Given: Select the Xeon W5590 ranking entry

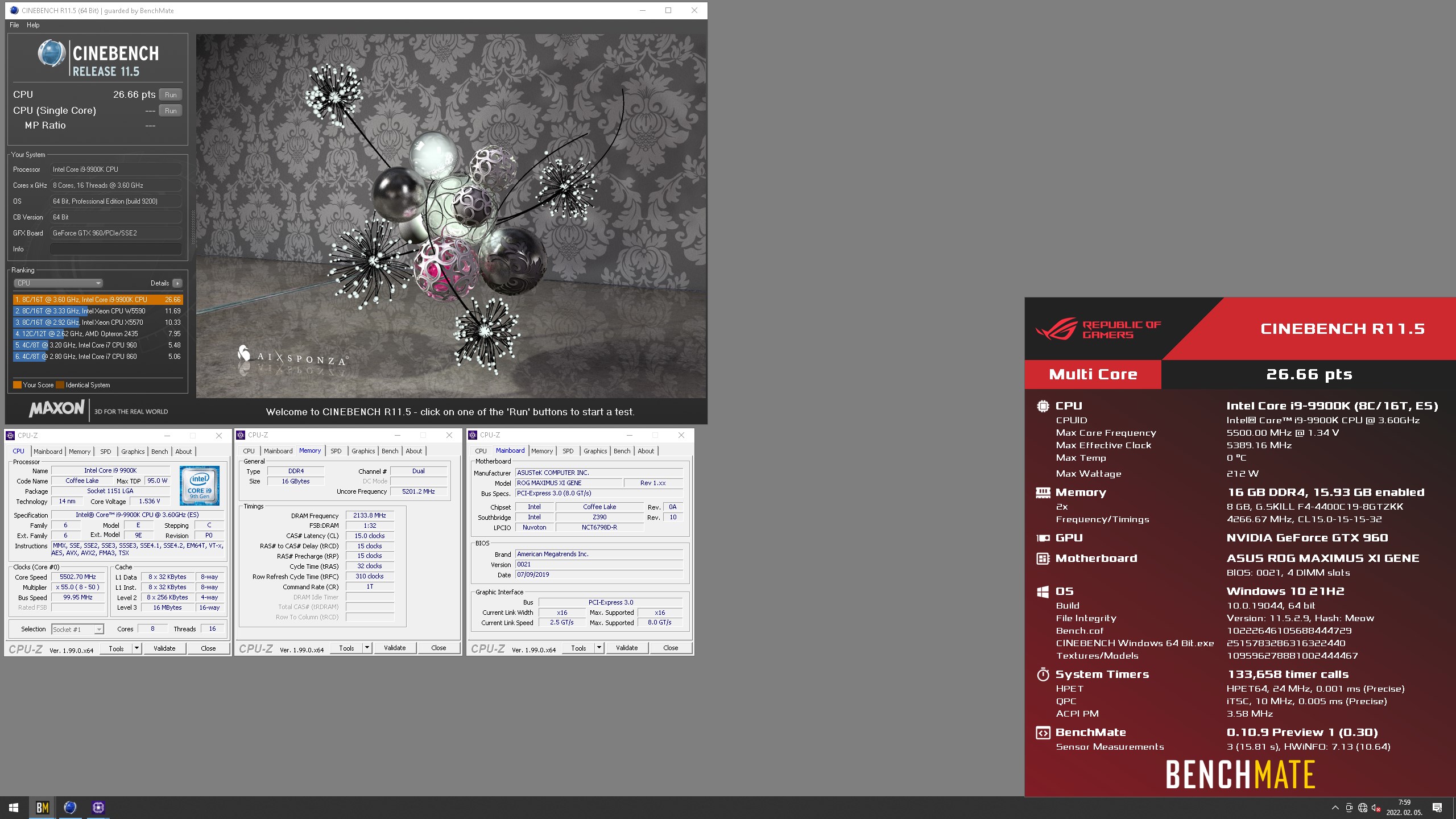Looking at the screenshot, I should (x=98, y=311).
